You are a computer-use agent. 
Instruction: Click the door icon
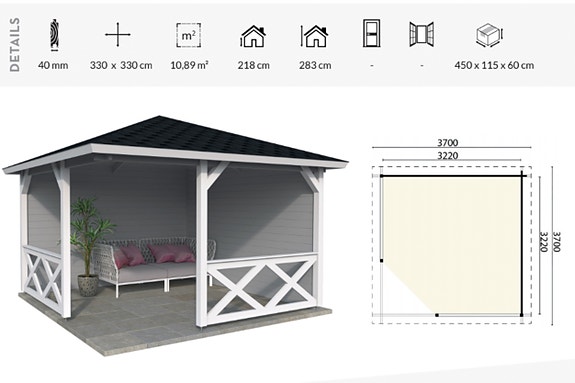372,33
